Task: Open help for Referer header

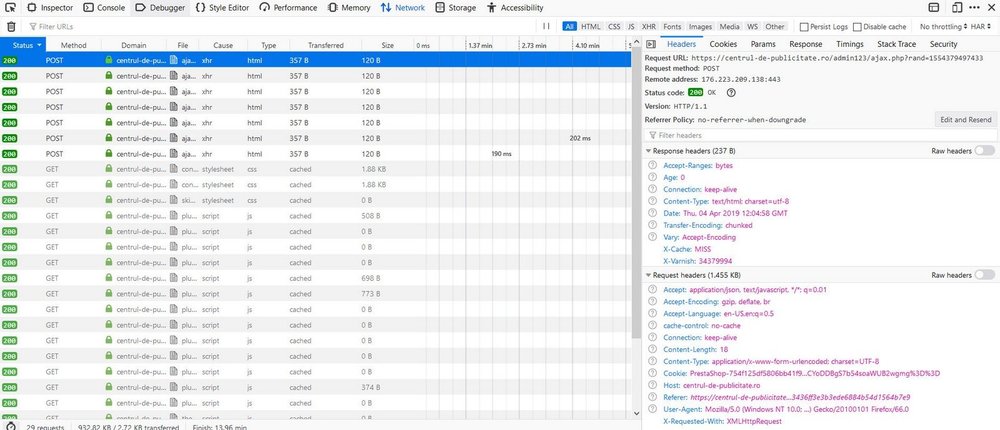Action: click(652, 397)
